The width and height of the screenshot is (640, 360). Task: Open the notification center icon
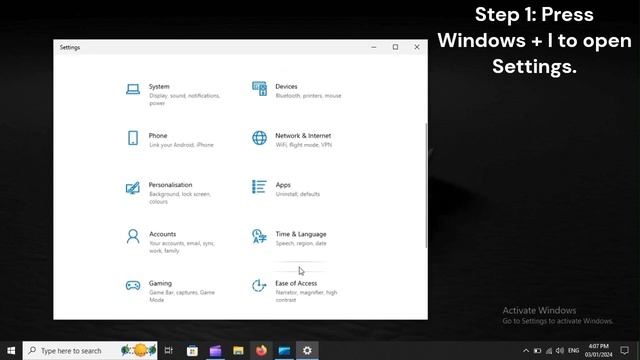(624, 351)
